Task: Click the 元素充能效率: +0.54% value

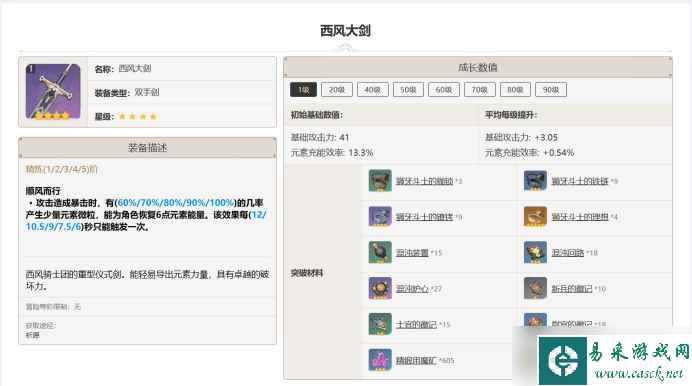Action: pos(529,153)
